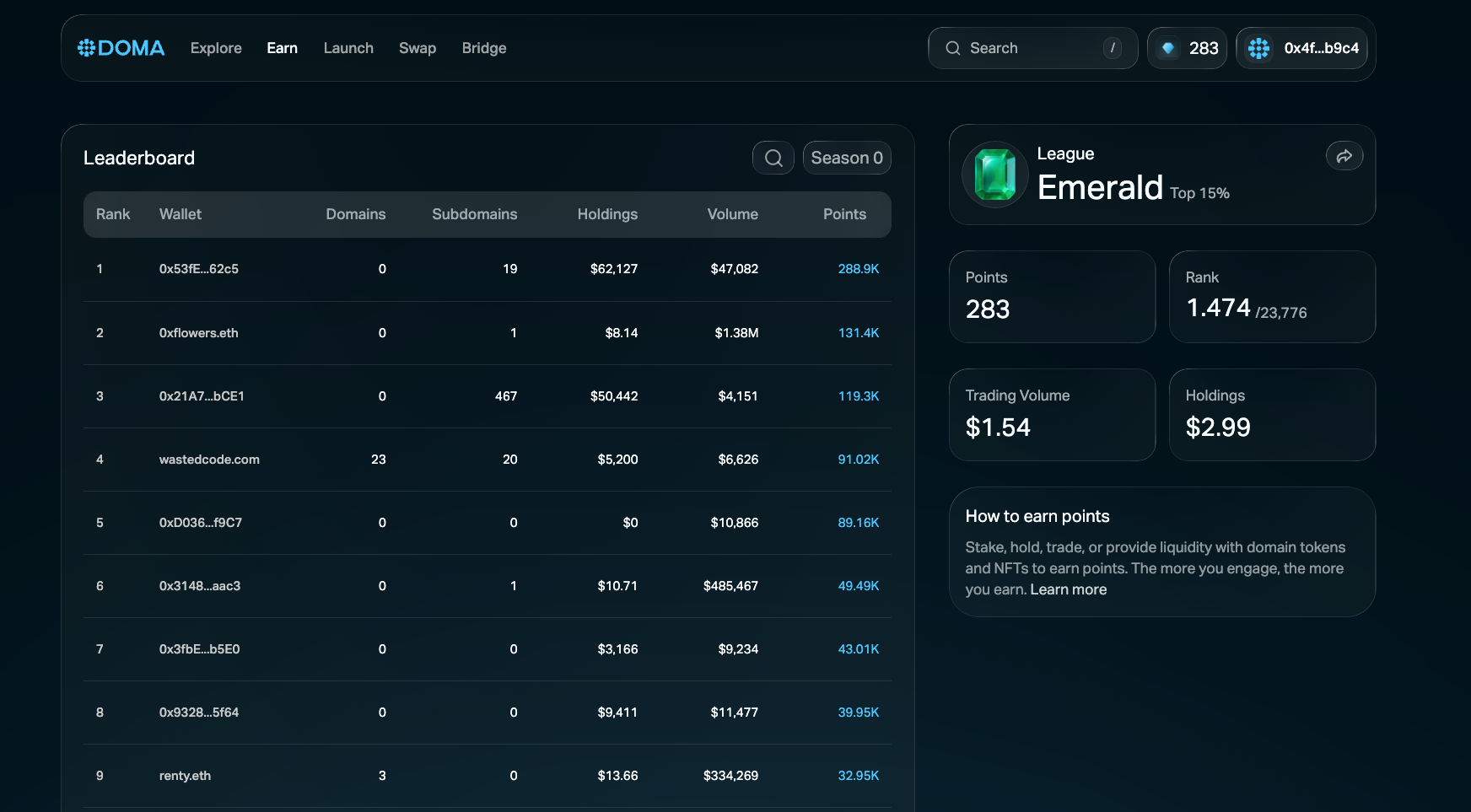Go to the Explore tab
The width and height of the screenshot is (1471, 812).
[216, 48]
